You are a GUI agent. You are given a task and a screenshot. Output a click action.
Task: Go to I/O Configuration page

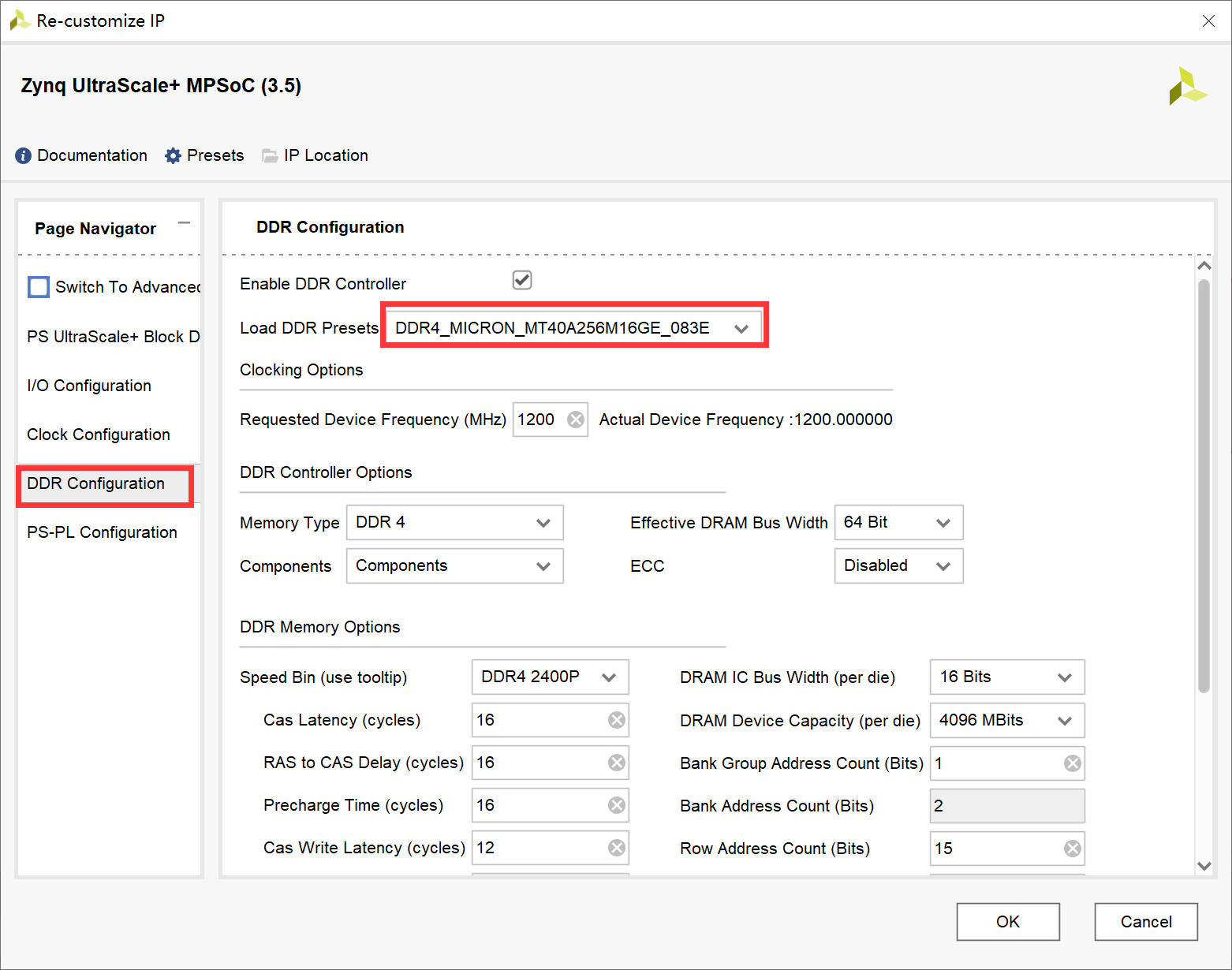point(89,386)
